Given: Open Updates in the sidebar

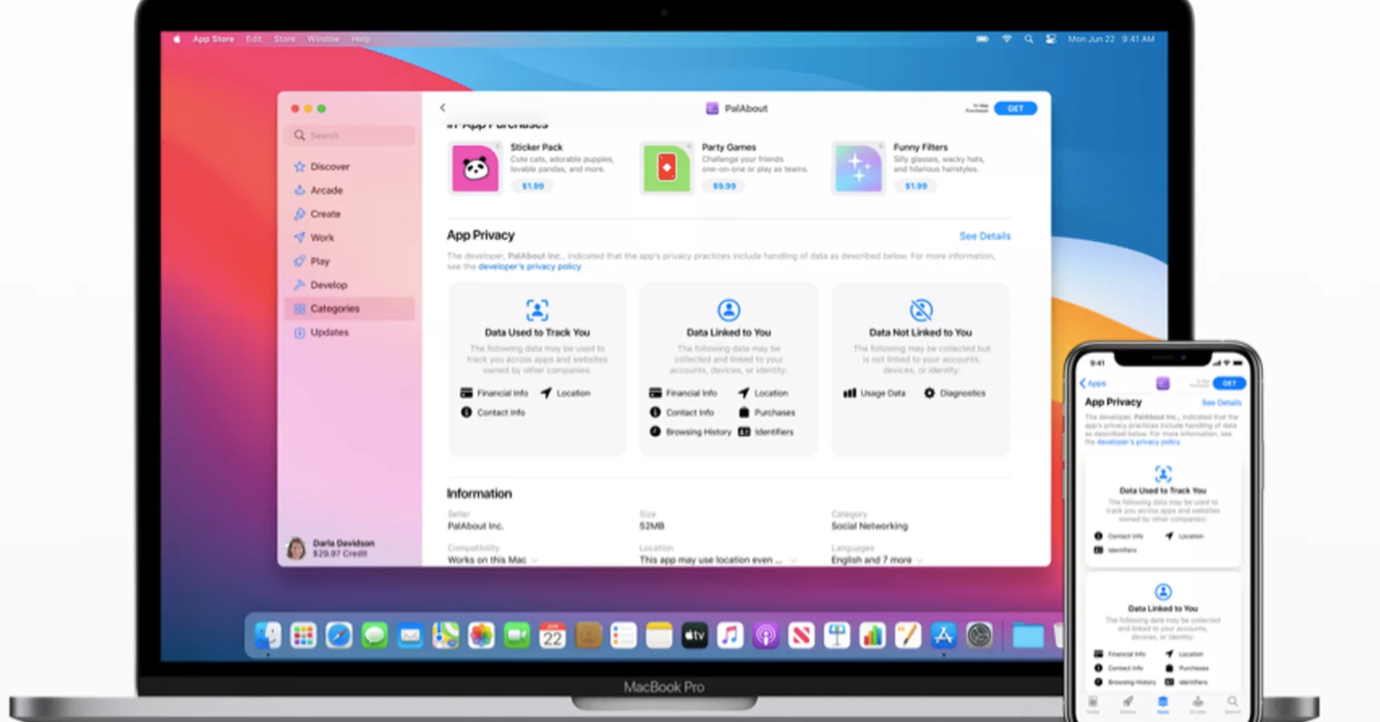Looking at the screenshot, I should [x=321, y=332].
